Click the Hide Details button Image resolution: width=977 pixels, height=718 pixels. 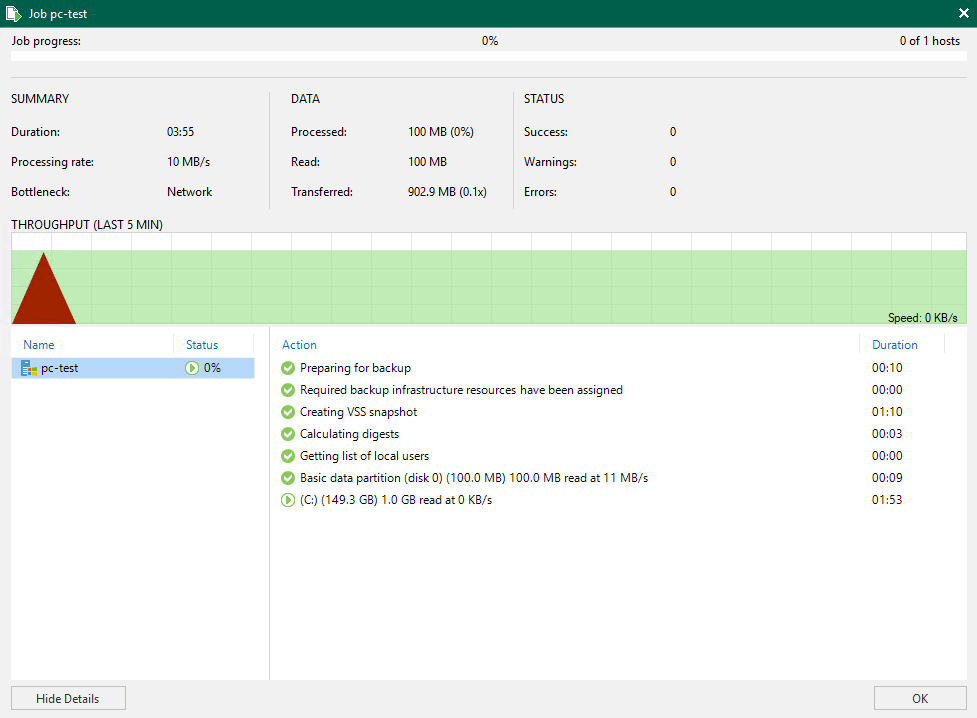point(68,699)
